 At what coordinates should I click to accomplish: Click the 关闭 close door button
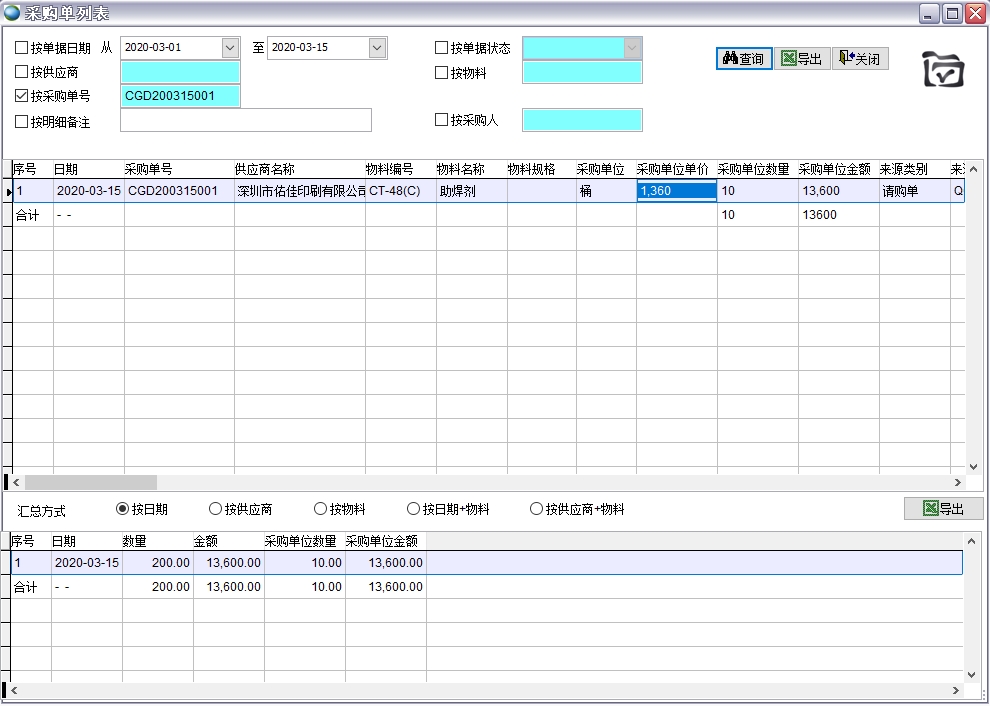[x=859, y=59]
